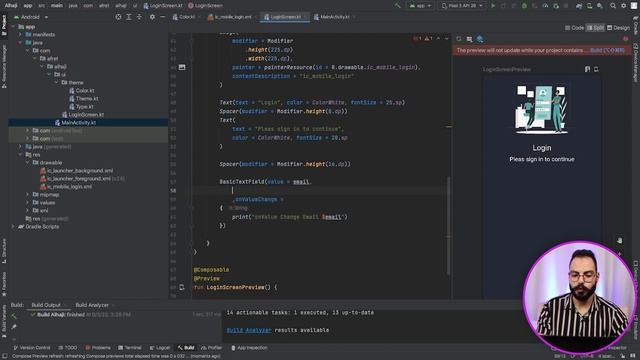The width and height of the screenshot is (640, 360).
Task: Expand the manifests folder
Action: [20, 35]
